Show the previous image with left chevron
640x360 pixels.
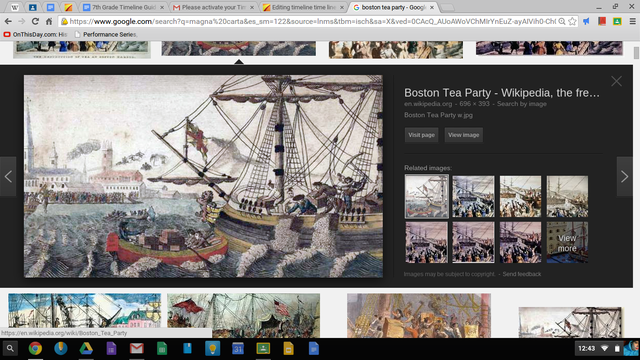click(x=8, y=176)
